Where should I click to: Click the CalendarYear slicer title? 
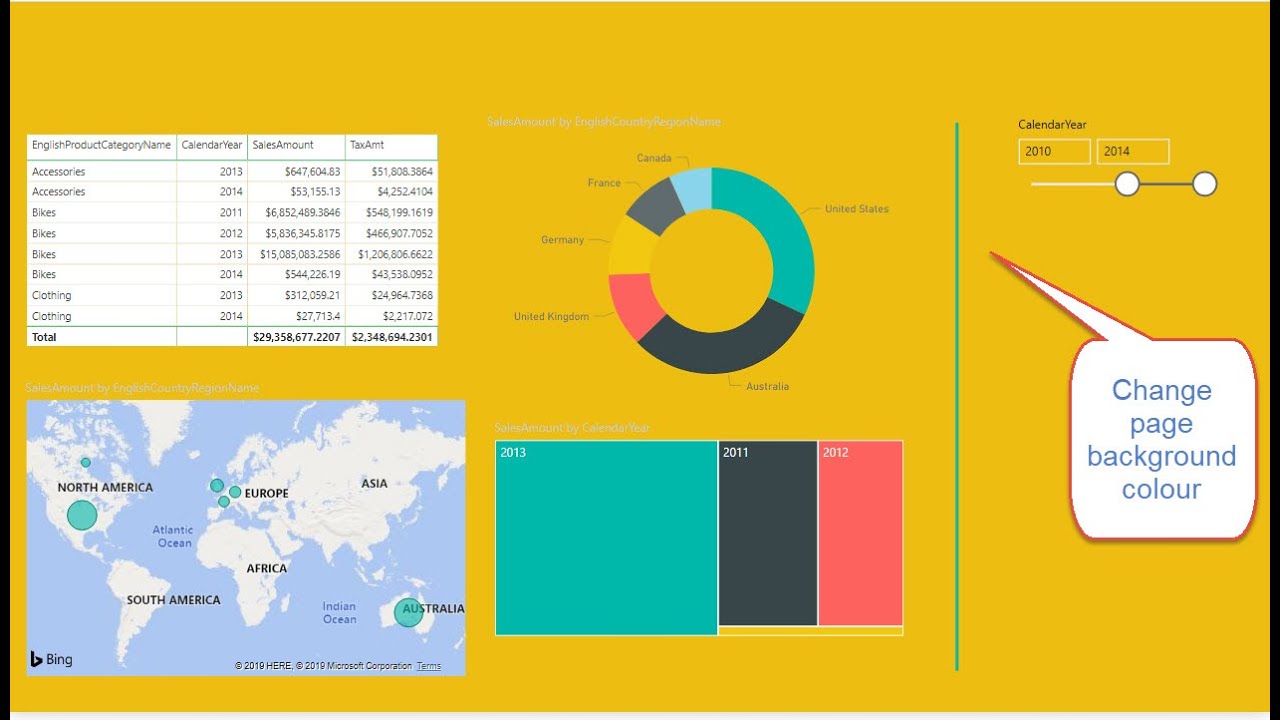pyautogui.click(x=1052, y=125)
